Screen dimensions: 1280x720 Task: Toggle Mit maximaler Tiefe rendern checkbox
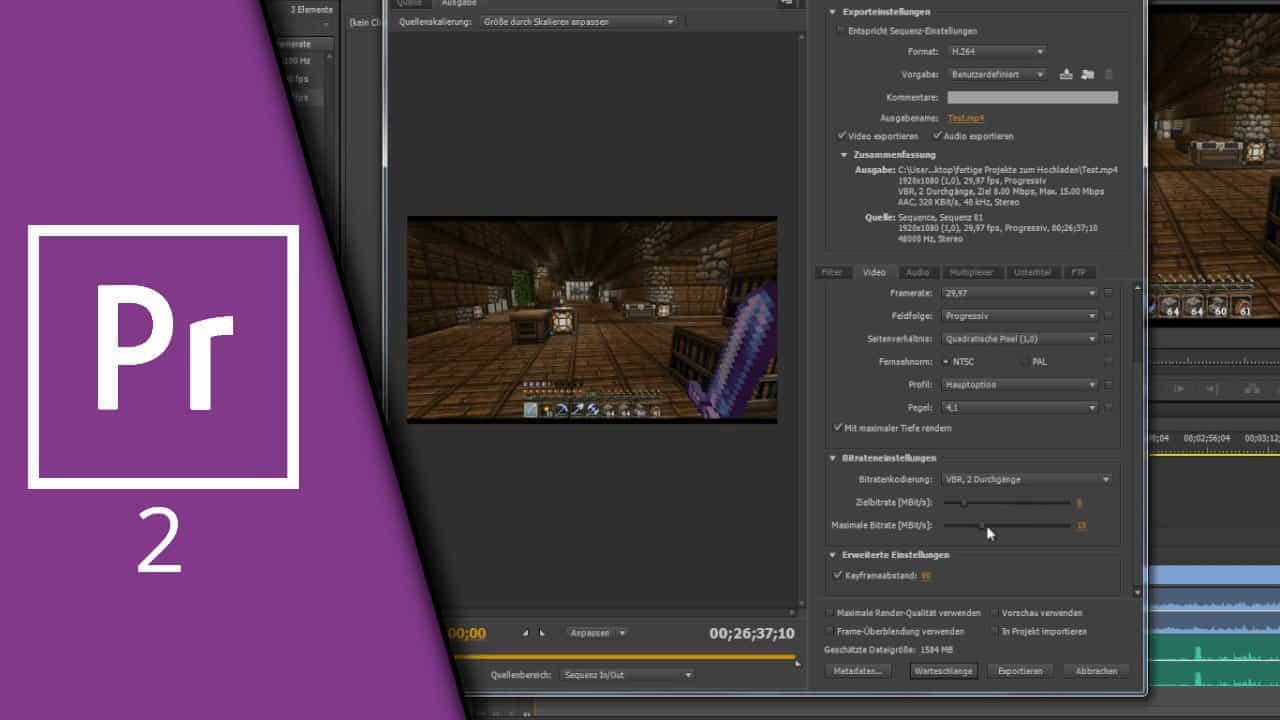pos(838,428)
